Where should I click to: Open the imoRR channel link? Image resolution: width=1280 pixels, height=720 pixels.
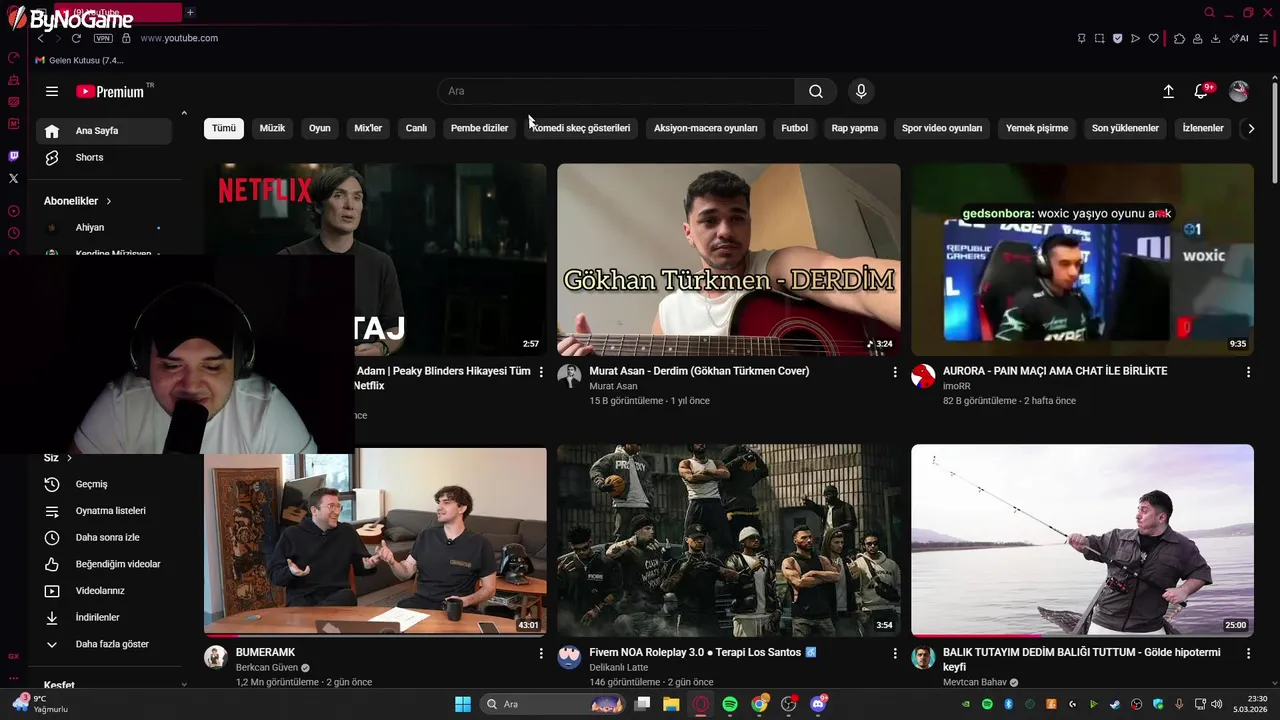point(957,386)
